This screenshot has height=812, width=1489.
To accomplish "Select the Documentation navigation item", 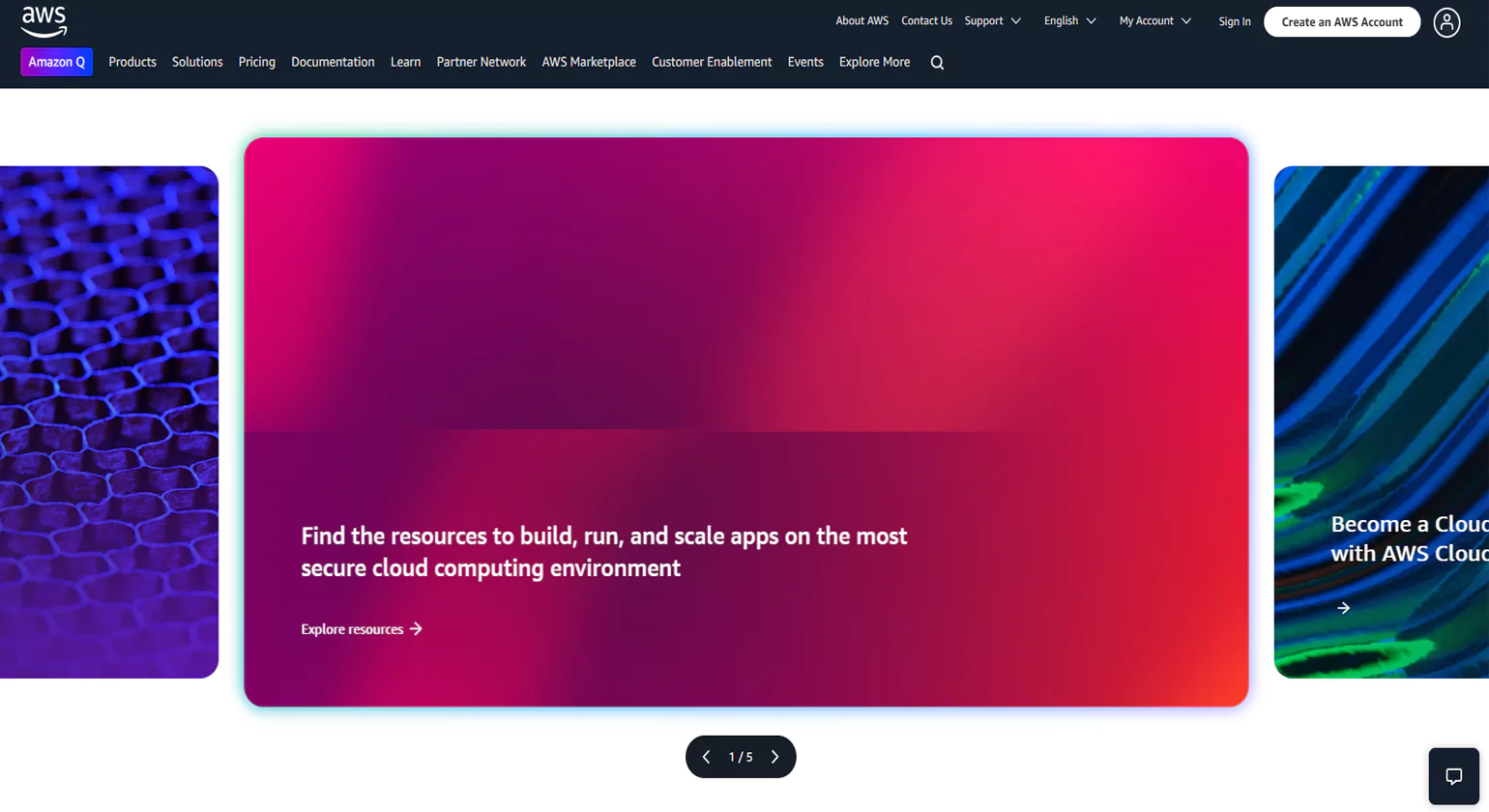I will coord(333,62).
